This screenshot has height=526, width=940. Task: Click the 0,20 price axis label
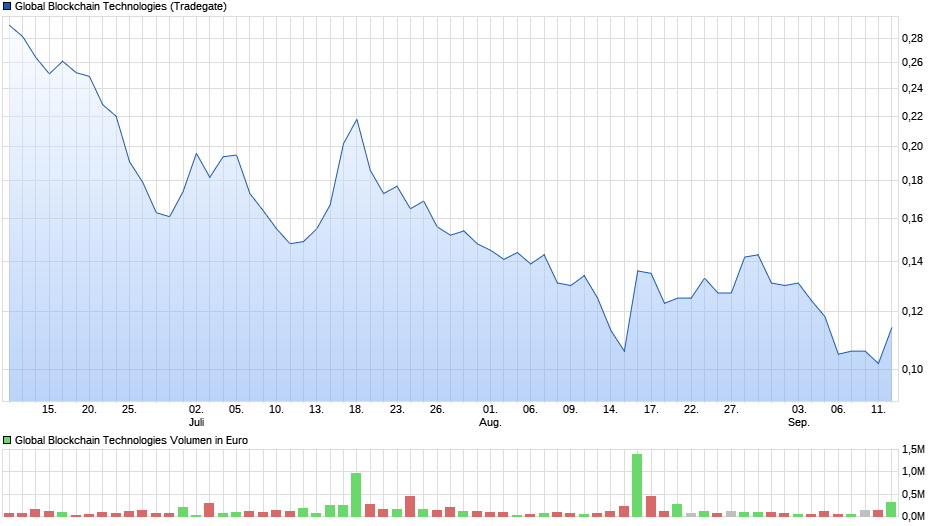[912, 146]
